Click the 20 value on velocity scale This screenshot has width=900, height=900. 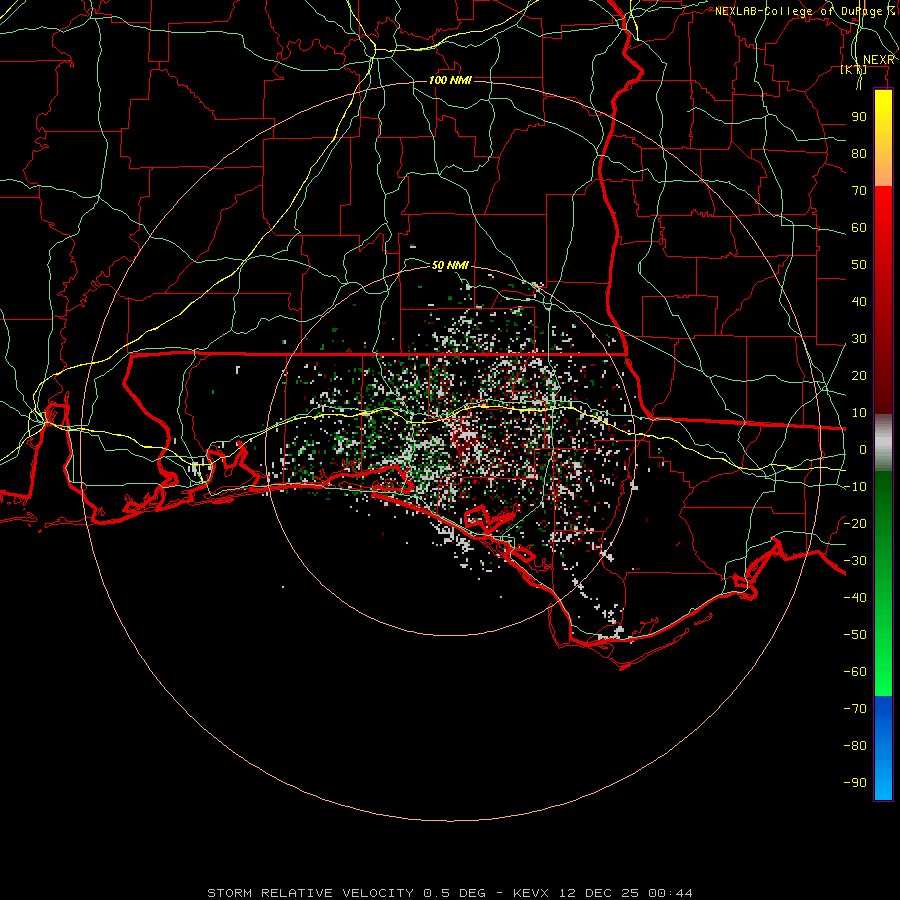click(859, 375)
